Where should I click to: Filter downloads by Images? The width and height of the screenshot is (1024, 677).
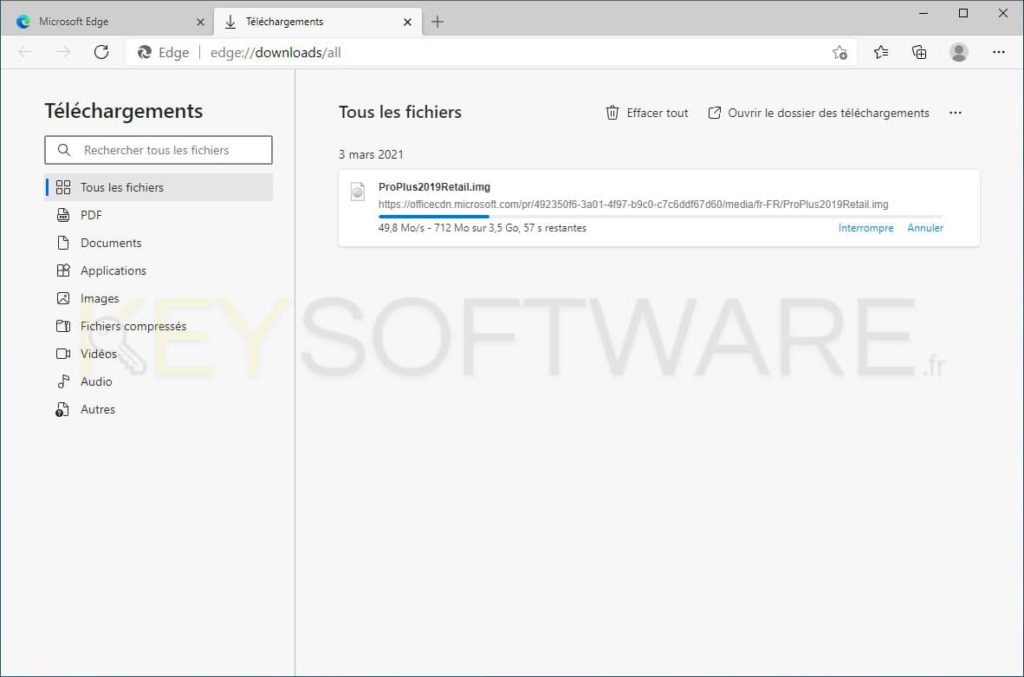click(x=159, y=298)
